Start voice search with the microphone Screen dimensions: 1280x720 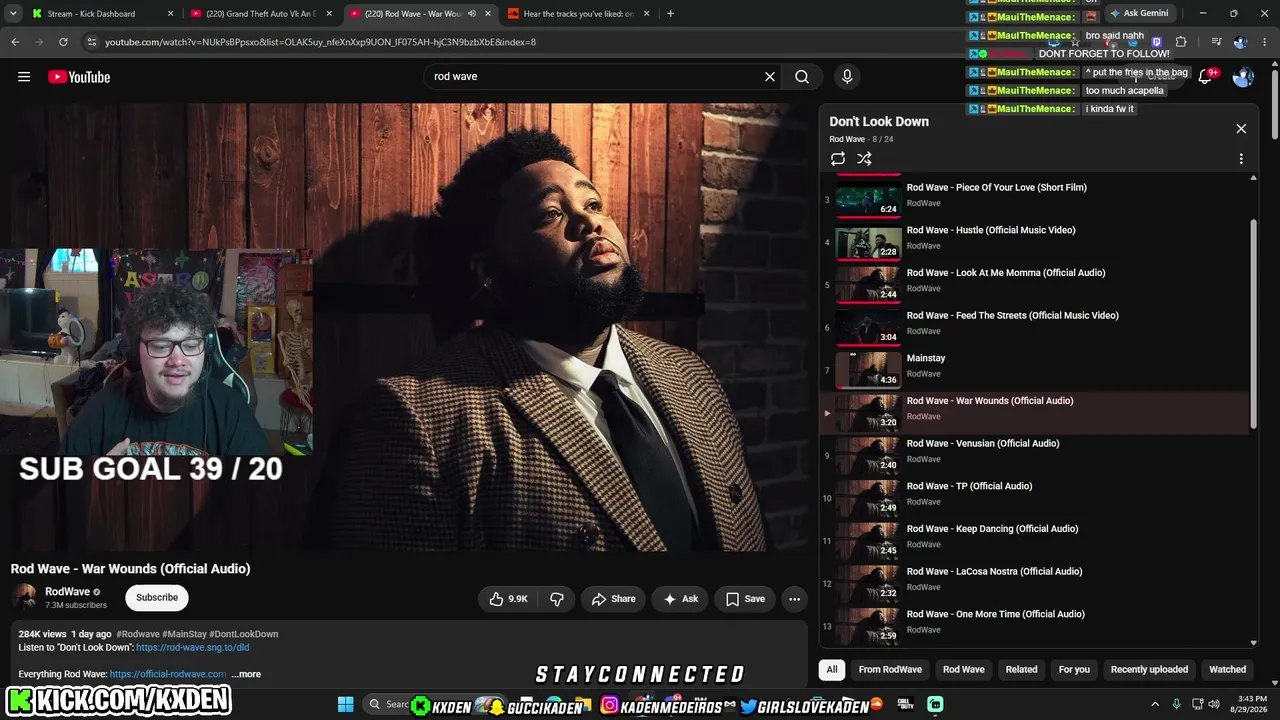click(847, 77)
